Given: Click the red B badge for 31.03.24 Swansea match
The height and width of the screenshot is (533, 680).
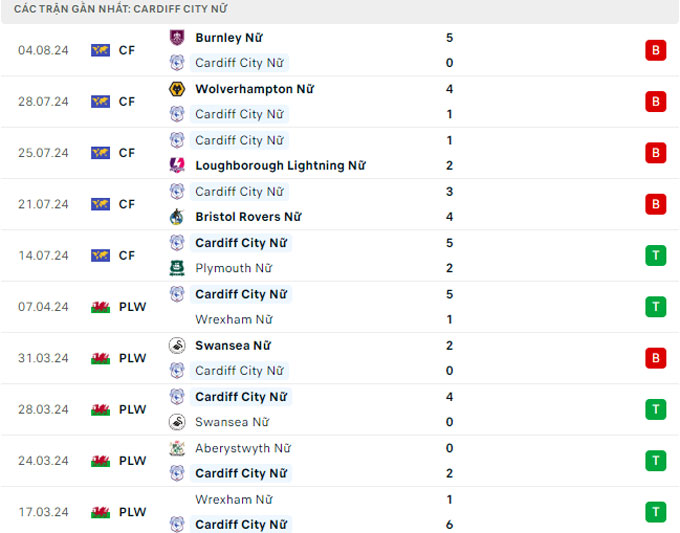Looking at the screenshot, I should [x=655, y=358].
